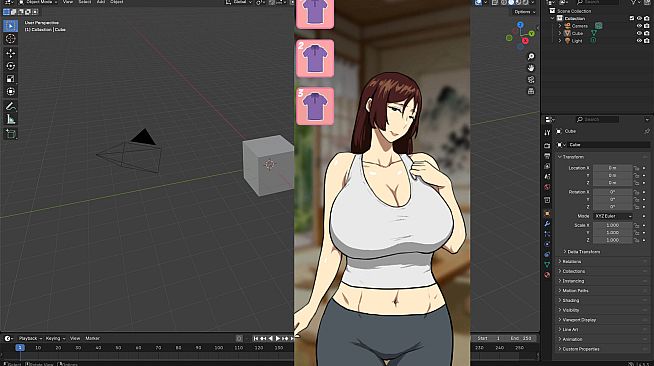Toggle auto keying record button

point(239,338)
